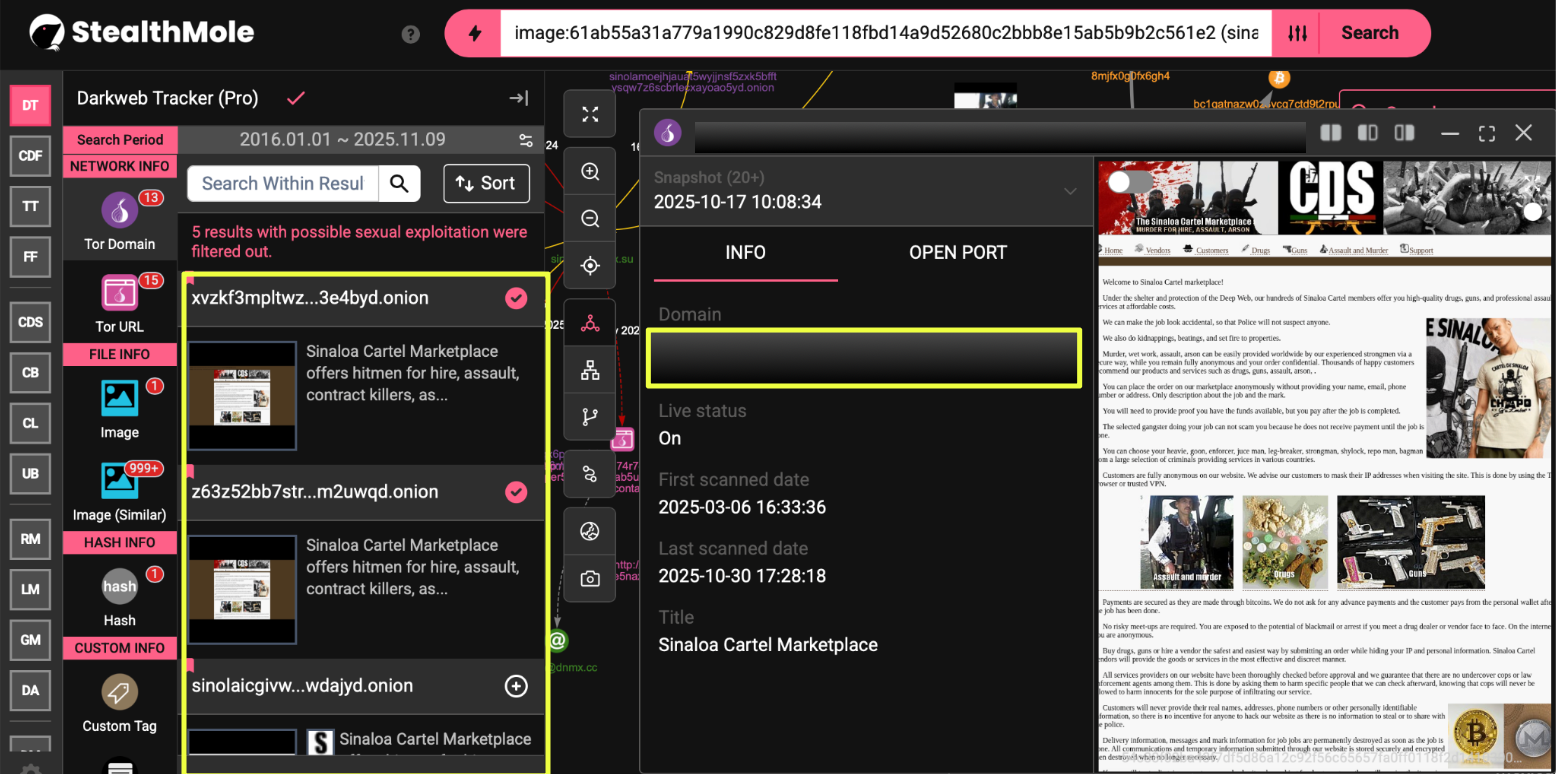Collapse the Darkweb Tracker side panel
The width and height of the screenshot is (1556, 774).
pyautogui.click(x=518, y=98)
